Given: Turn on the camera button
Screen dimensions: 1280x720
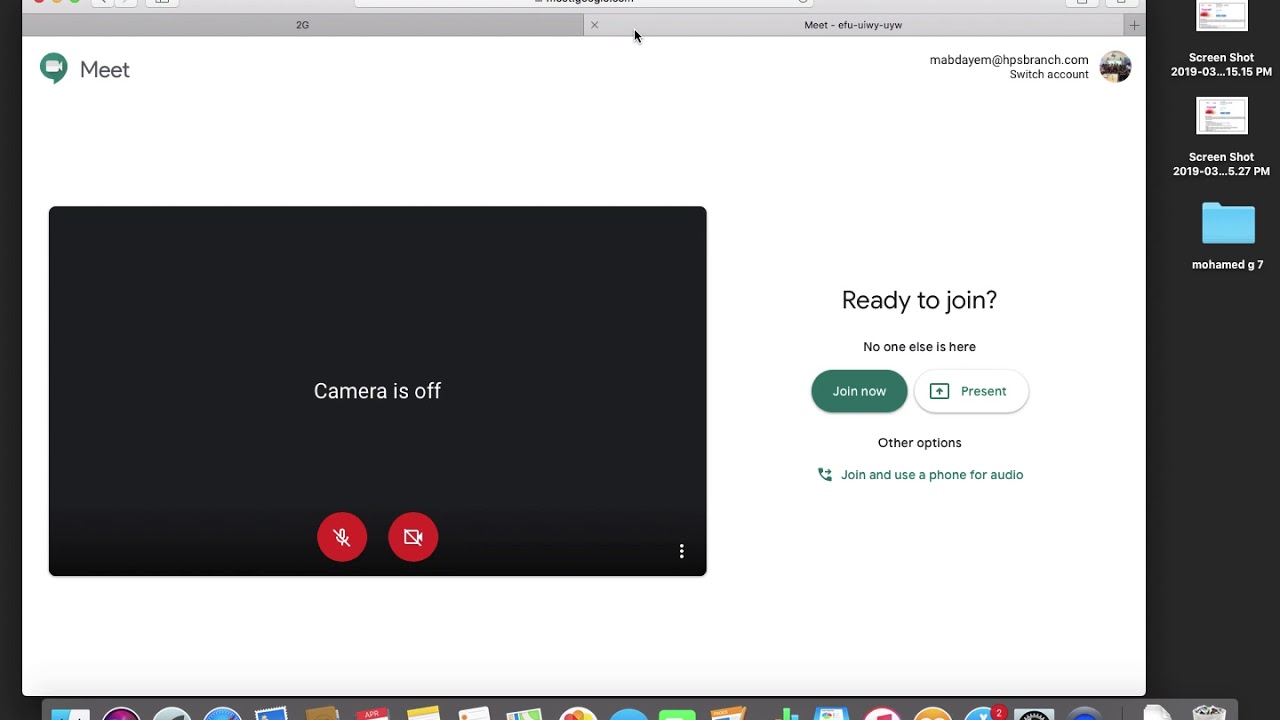Looking at the screenshot, I should coord(413,537).
